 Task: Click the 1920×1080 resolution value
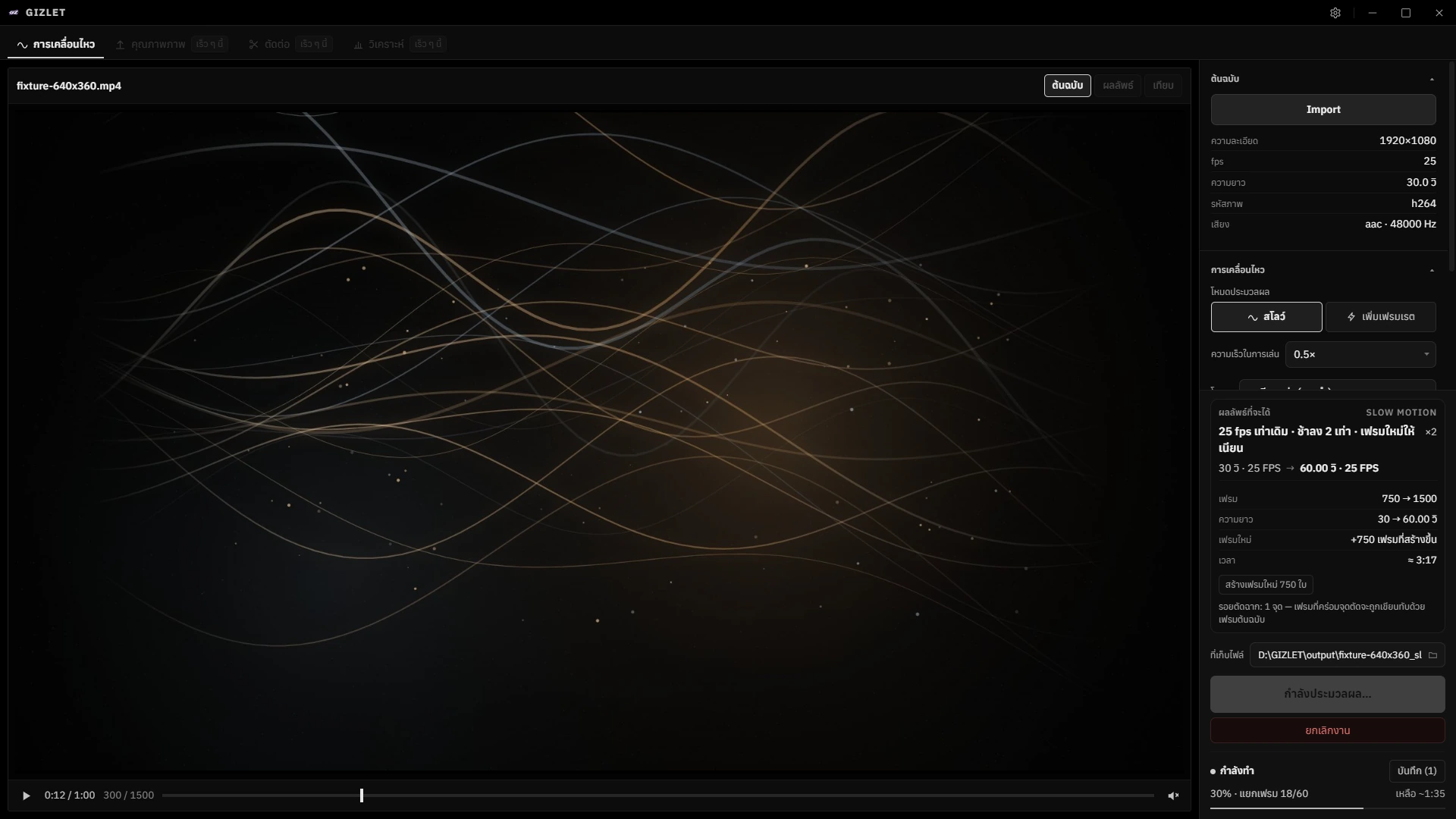click(1407, 141)
